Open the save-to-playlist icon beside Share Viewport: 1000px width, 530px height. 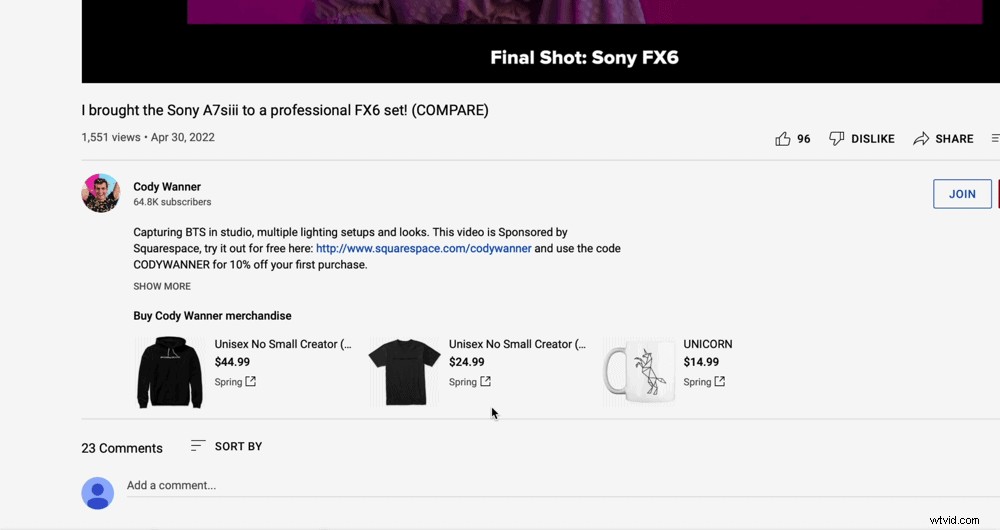coord(995,139)
